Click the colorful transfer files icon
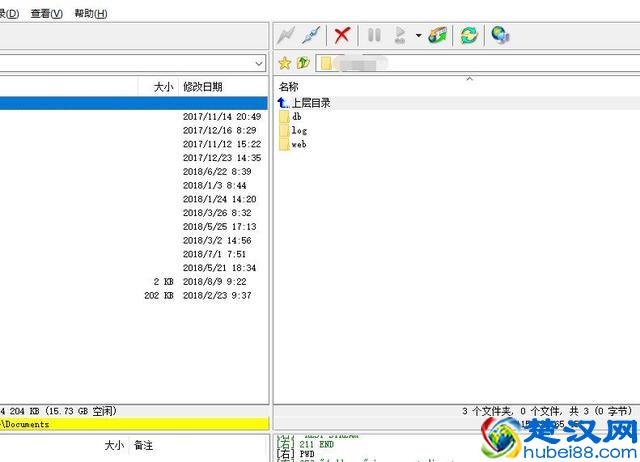The image size is (640, 462). 437,35
